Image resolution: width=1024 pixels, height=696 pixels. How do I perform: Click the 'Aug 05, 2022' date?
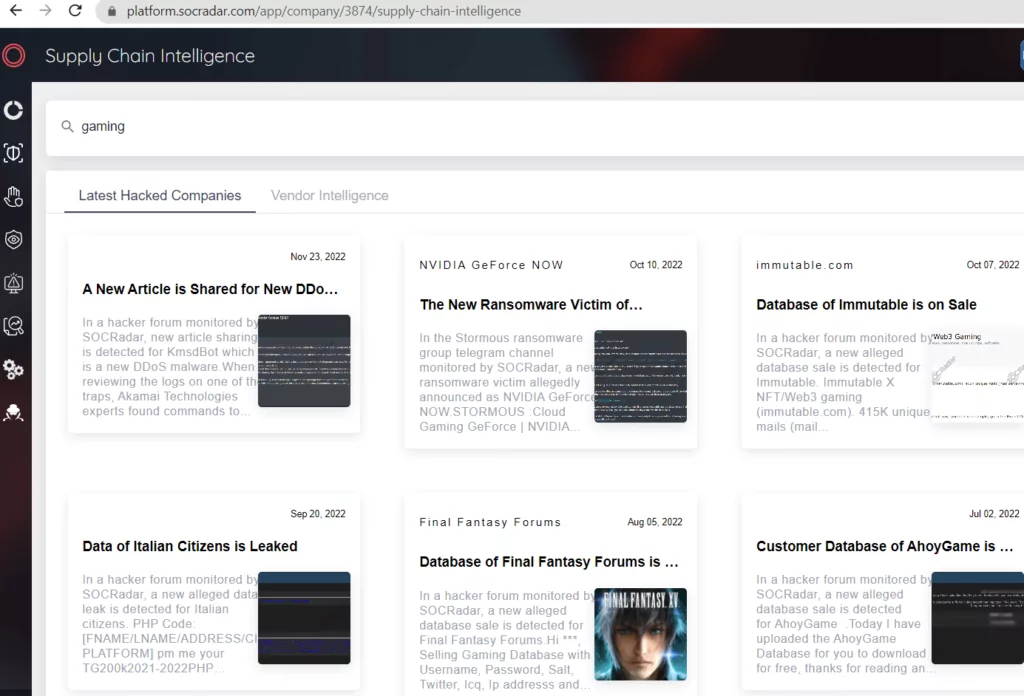click(x=655, y=522)
